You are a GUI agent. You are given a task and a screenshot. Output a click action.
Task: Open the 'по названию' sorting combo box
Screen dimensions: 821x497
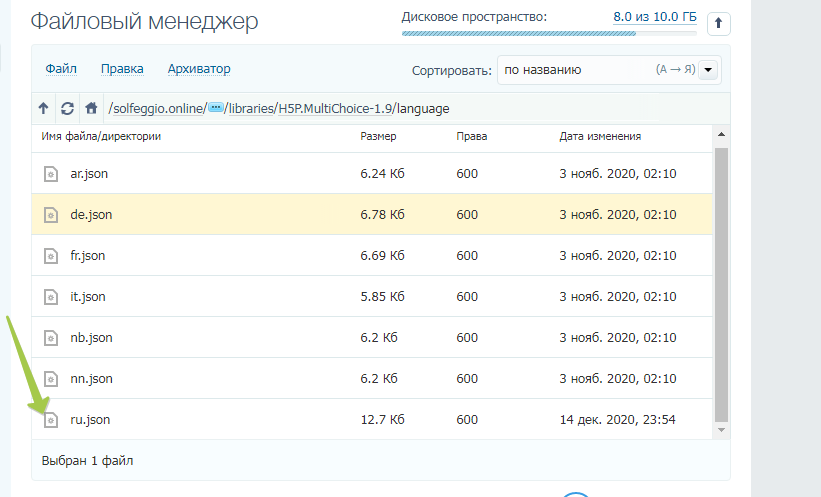tap(609, 70)
